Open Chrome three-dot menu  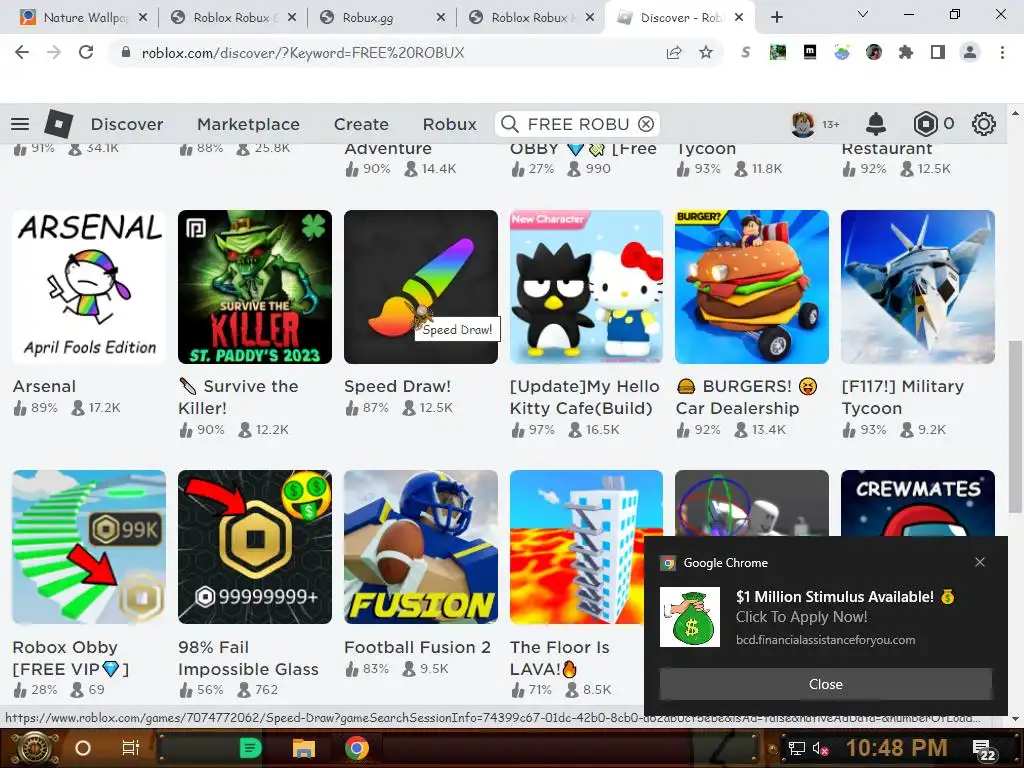pyautogui.click(x=1002, y=53)
